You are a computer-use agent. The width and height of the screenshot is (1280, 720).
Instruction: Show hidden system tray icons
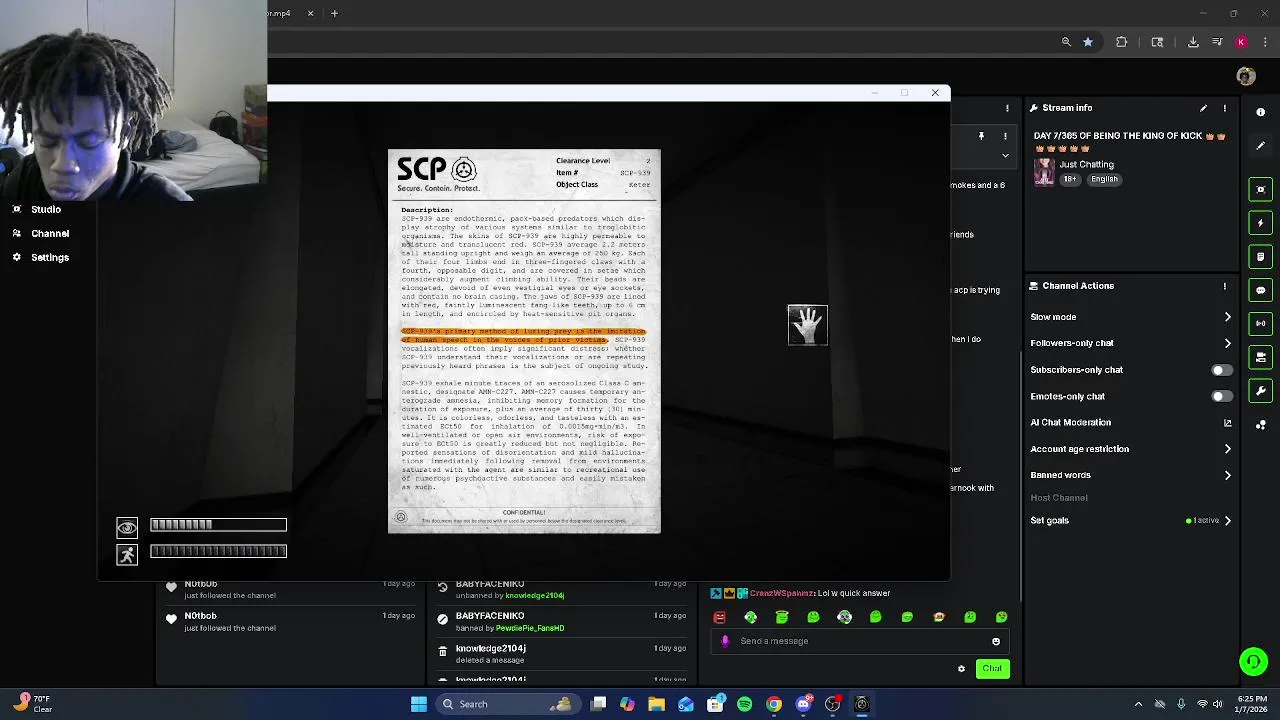pyautogui.click(x=1138, y=704)
